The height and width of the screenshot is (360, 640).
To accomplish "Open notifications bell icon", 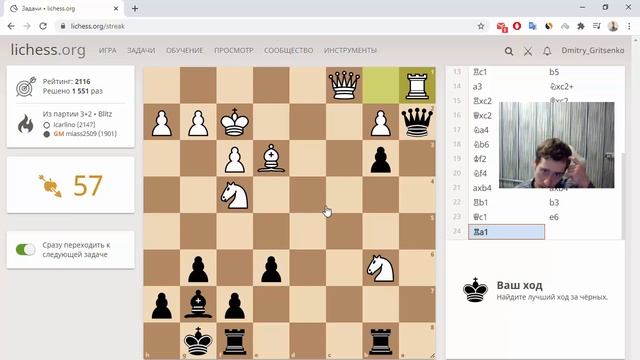I will tap(547, 51).
